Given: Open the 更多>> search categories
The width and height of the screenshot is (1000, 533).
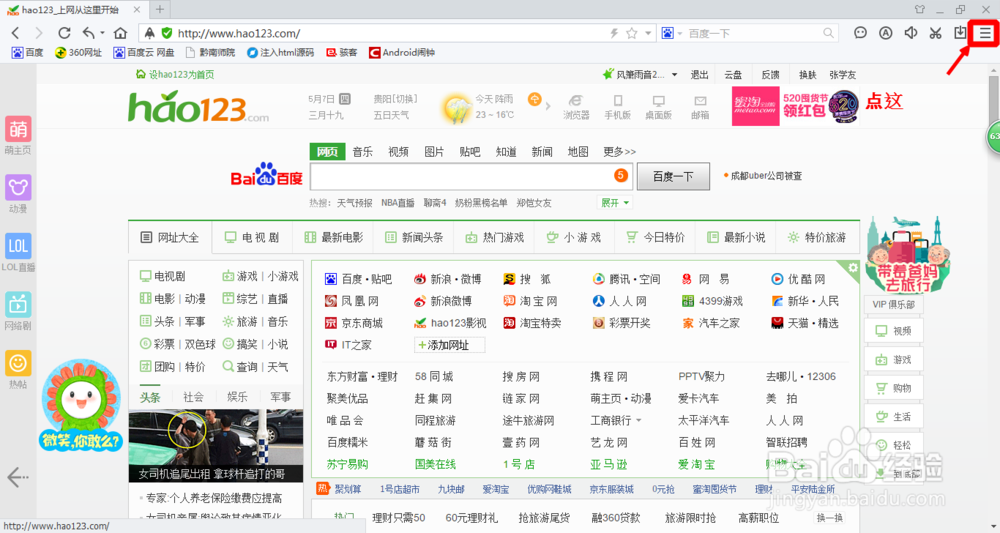Looking at the screenshot, I should 619,152.
